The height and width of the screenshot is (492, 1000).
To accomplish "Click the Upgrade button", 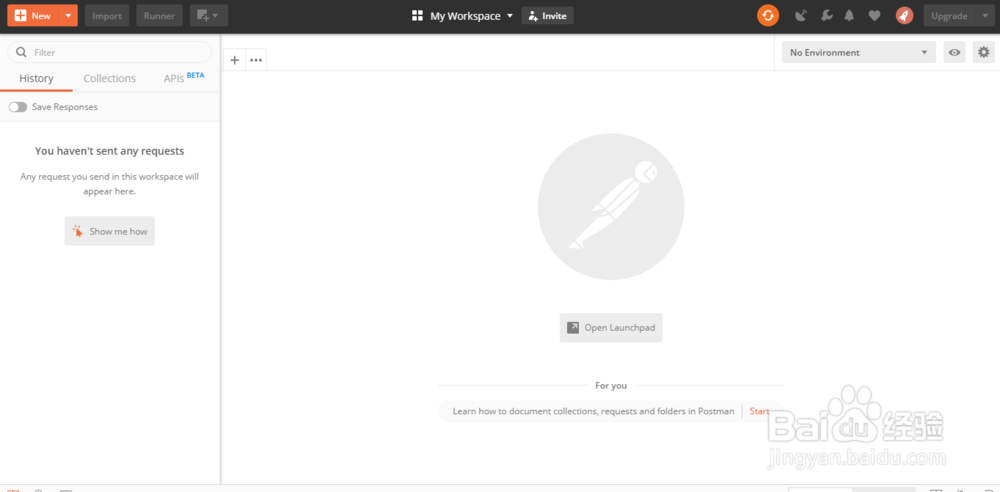I will click(x=949, y=16).
